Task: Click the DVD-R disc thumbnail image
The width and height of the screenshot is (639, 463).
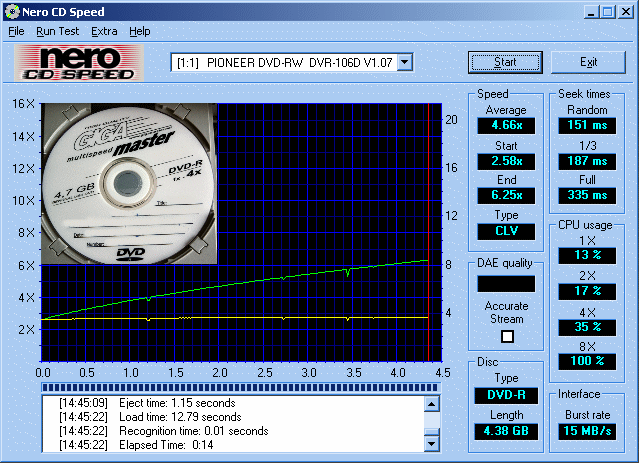Action: click(x=129, y=183)
